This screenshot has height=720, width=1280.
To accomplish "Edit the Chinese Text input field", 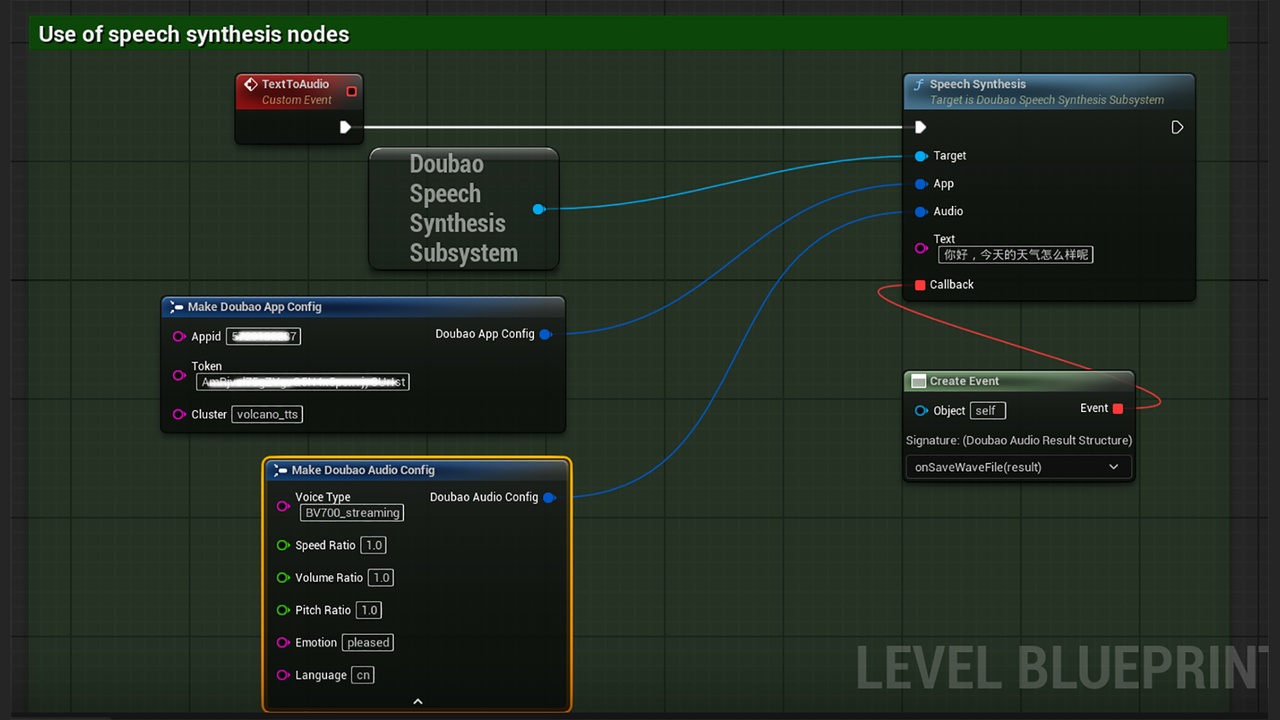I will (1015, 255).
